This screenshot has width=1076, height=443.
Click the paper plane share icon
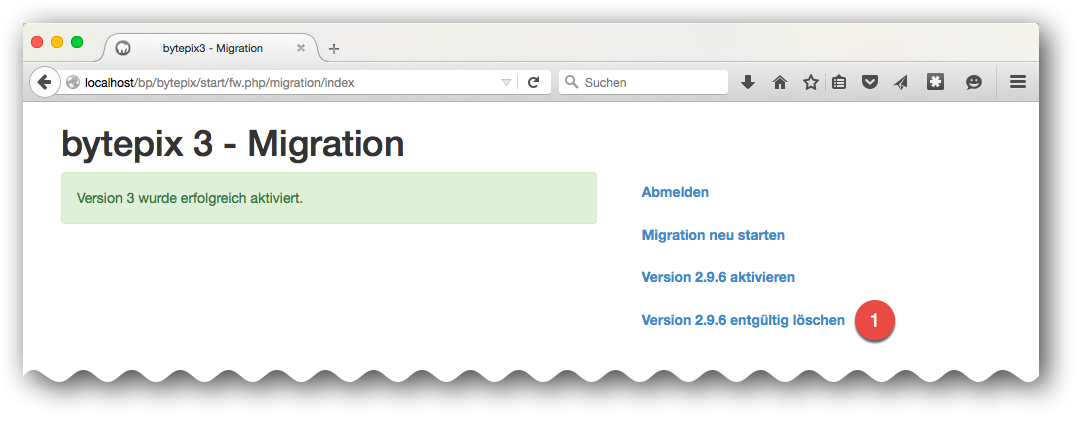click(901, 82)
